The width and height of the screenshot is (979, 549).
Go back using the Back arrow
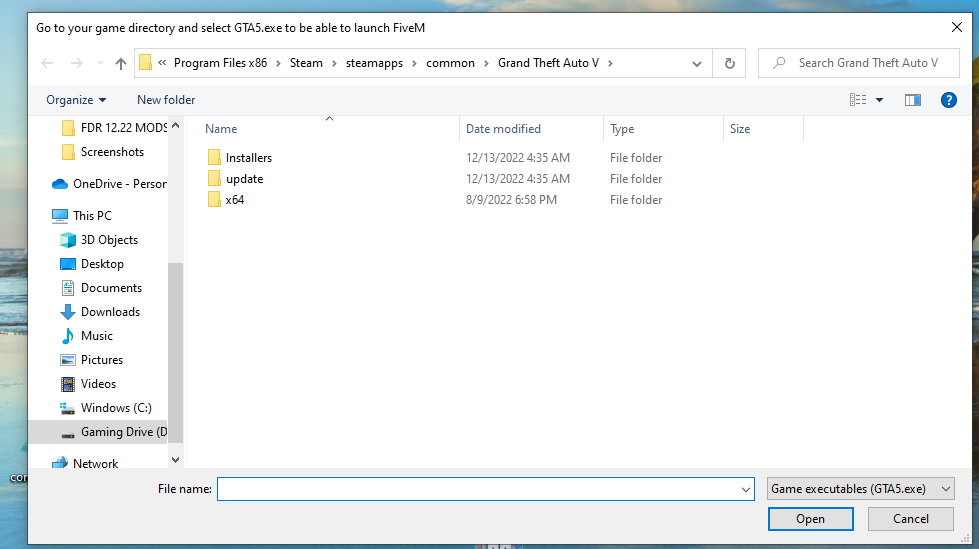pos(47,63)
